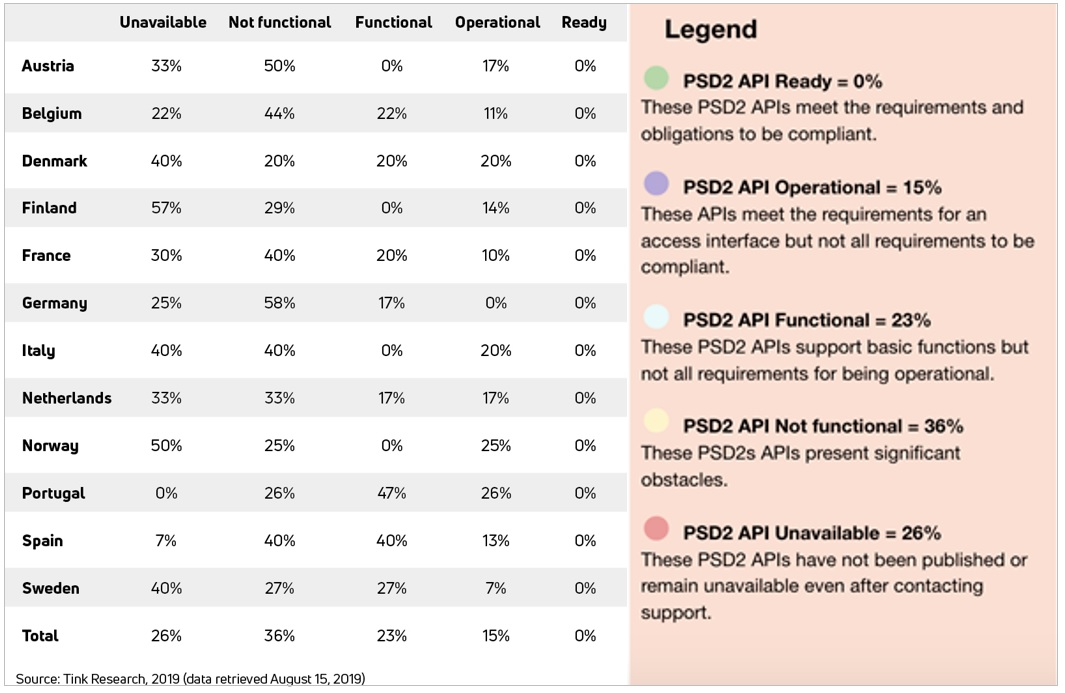Click Finland's 57% Unavailable cell

pos(166,208)
